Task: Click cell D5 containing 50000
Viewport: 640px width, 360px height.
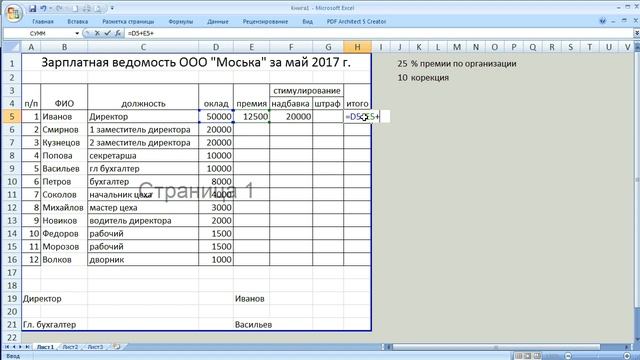Action: click(x=216, y=117)
